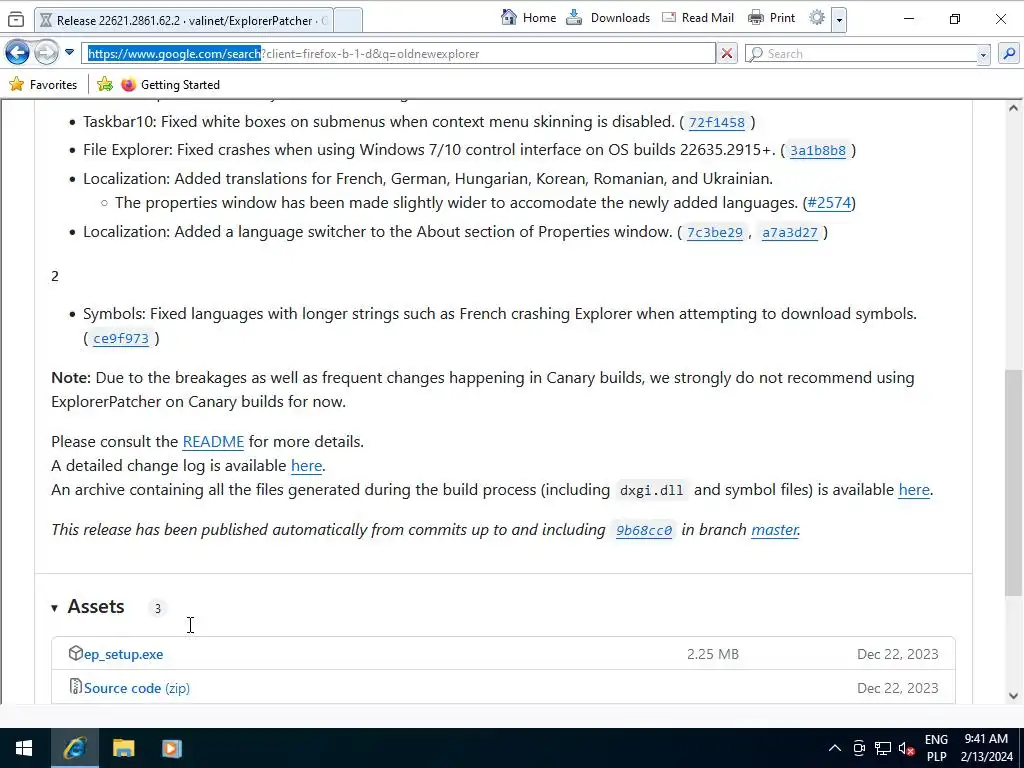Open the Tools gear icon

[816, 18]
